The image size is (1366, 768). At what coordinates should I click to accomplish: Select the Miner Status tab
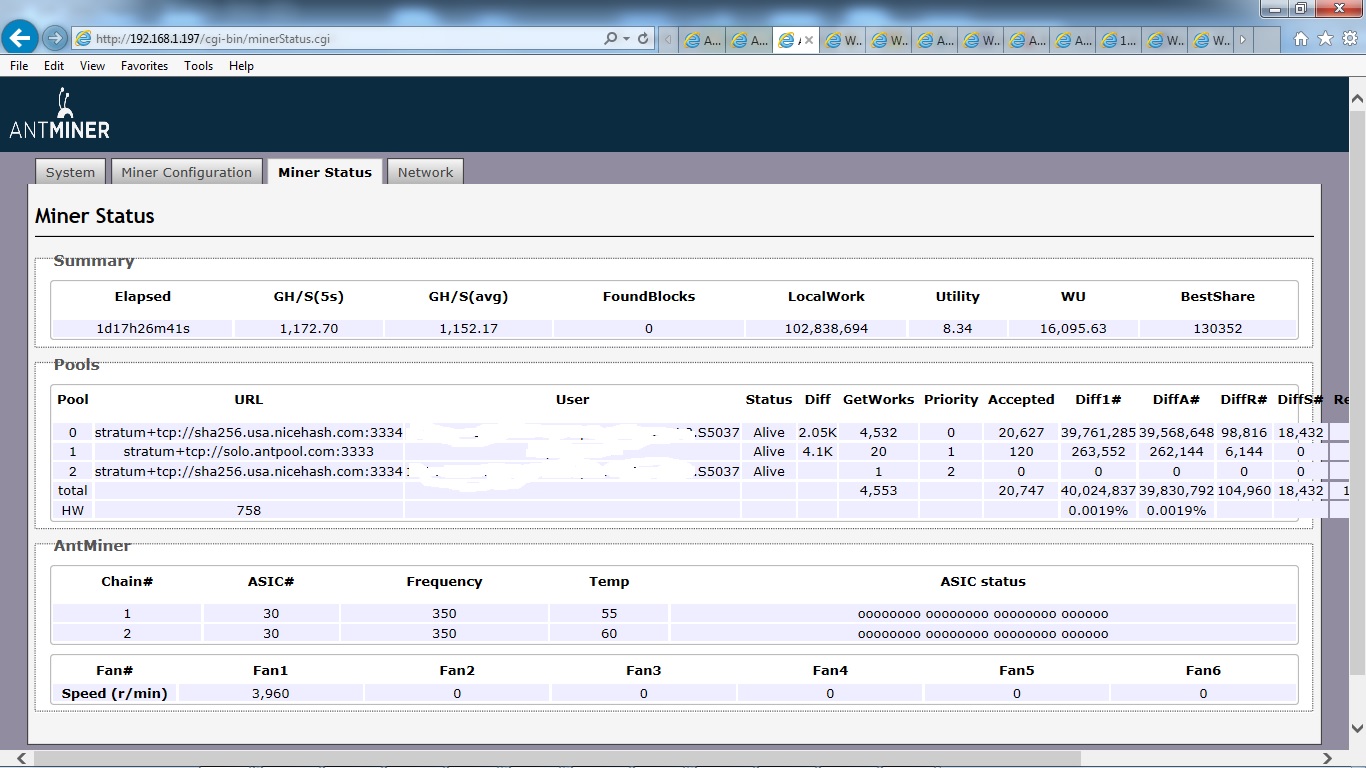pos(325,172)
